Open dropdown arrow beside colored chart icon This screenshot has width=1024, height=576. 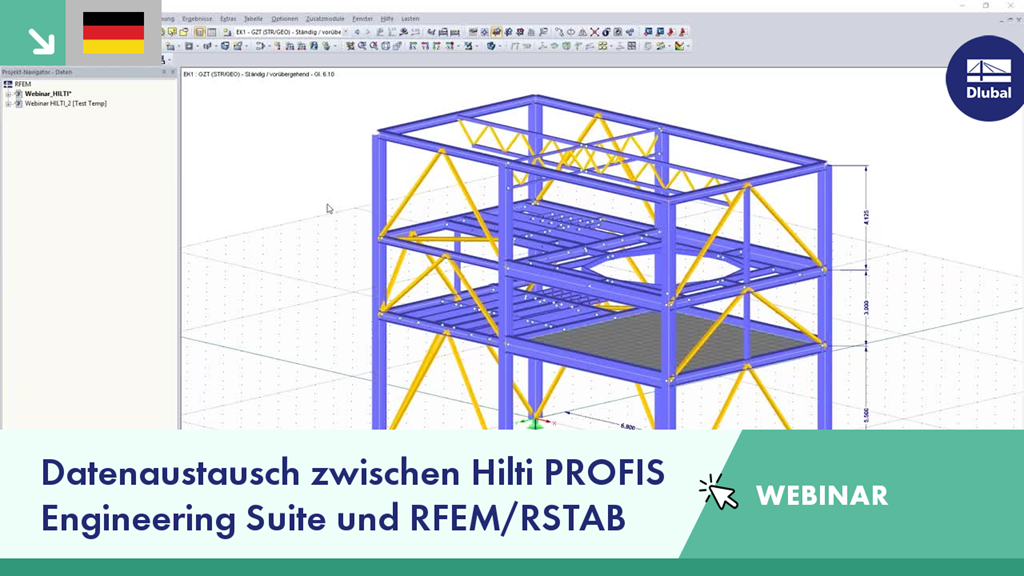point(688,46)
